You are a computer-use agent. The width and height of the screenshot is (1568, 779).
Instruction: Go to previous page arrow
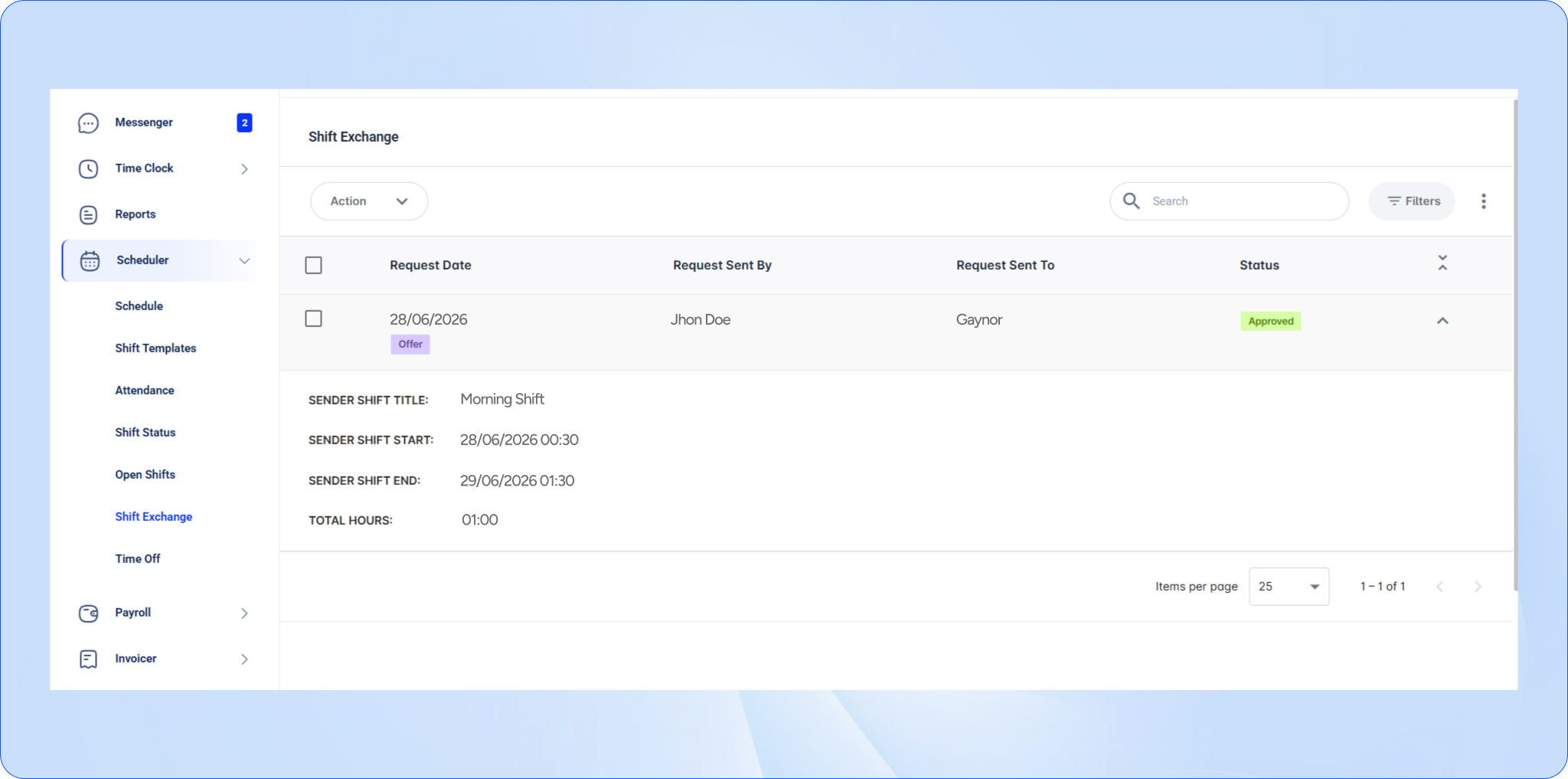click(1439, 587)
